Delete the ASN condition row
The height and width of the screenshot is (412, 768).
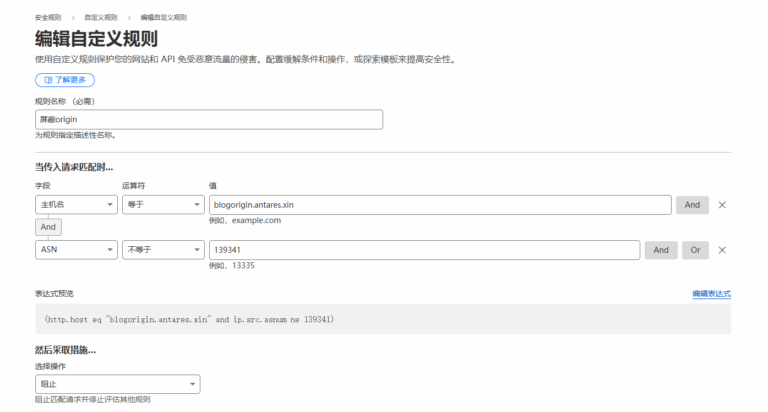722,250
